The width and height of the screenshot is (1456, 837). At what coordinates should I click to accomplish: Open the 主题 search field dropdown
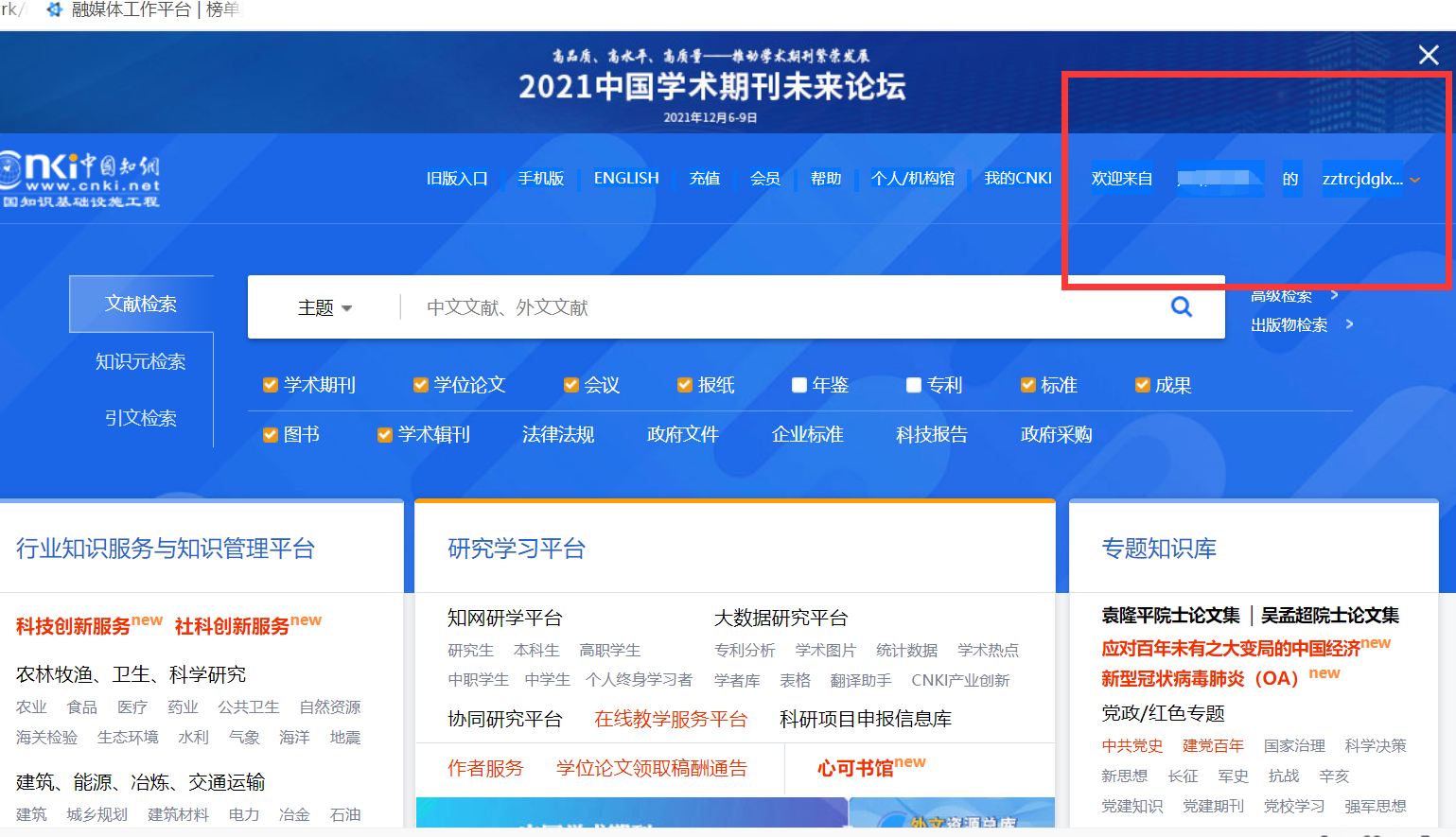[x=325, y=307]
